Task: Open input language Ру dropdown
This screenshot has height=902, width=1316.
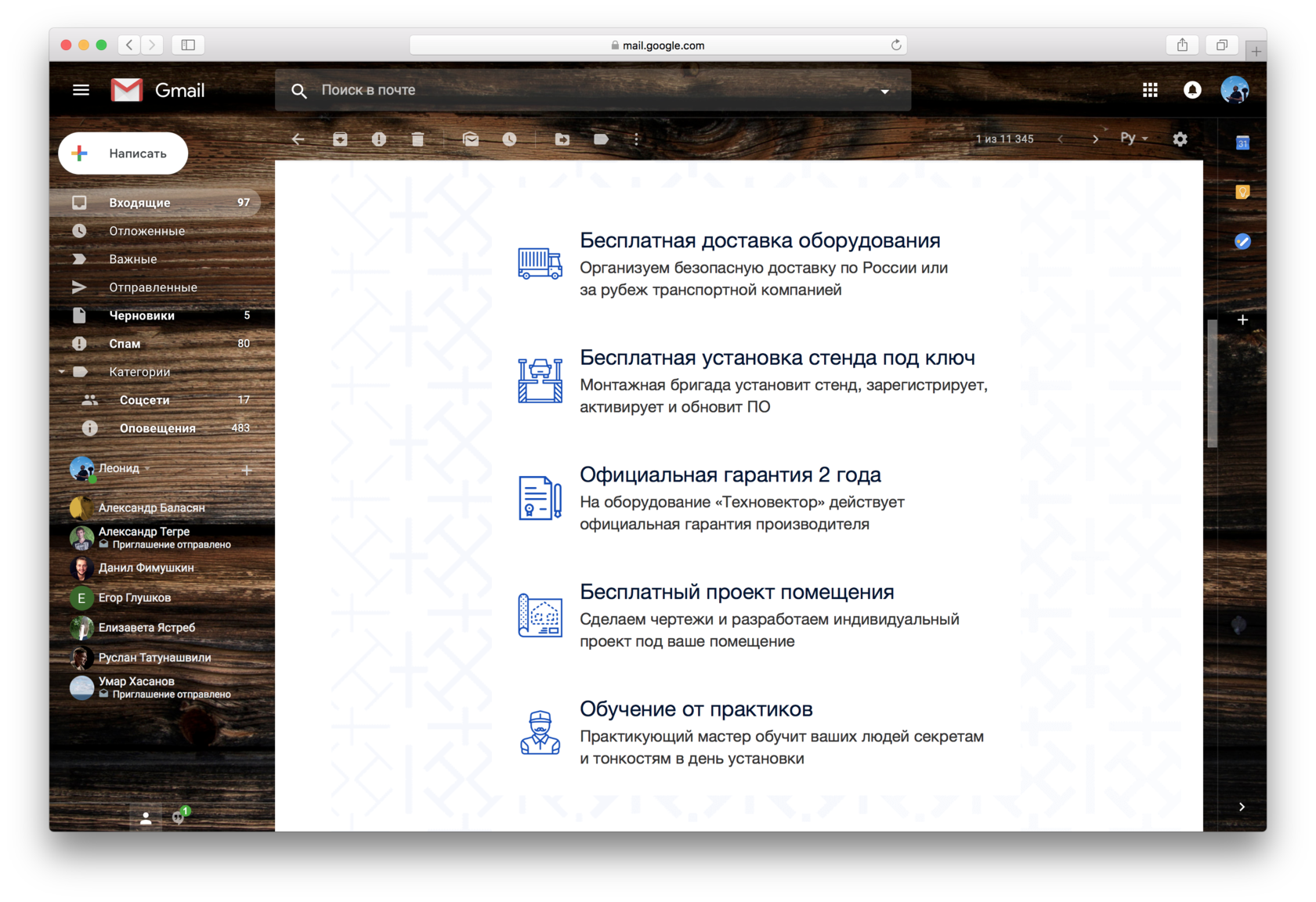Action: [1133, 139]
